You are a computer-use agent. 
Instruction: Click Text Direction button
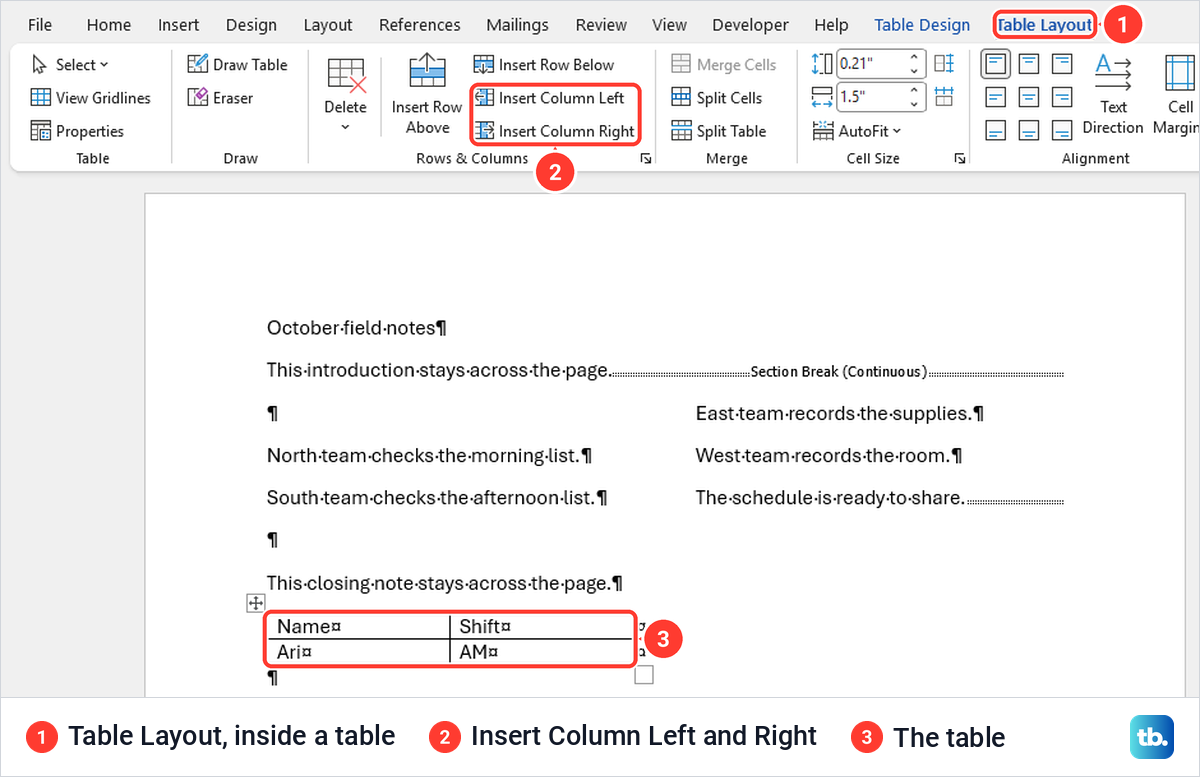pyautogui.click(x=1113, y=95)
